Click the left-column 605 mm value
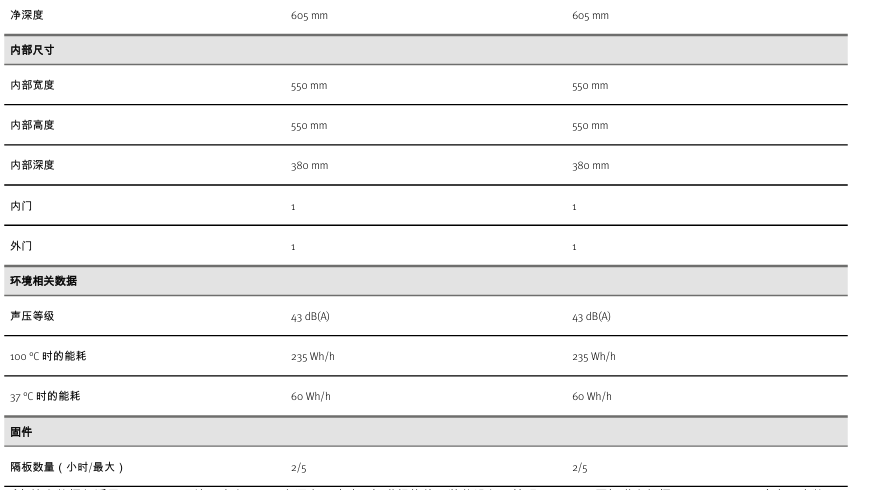 tap(309, 16)
